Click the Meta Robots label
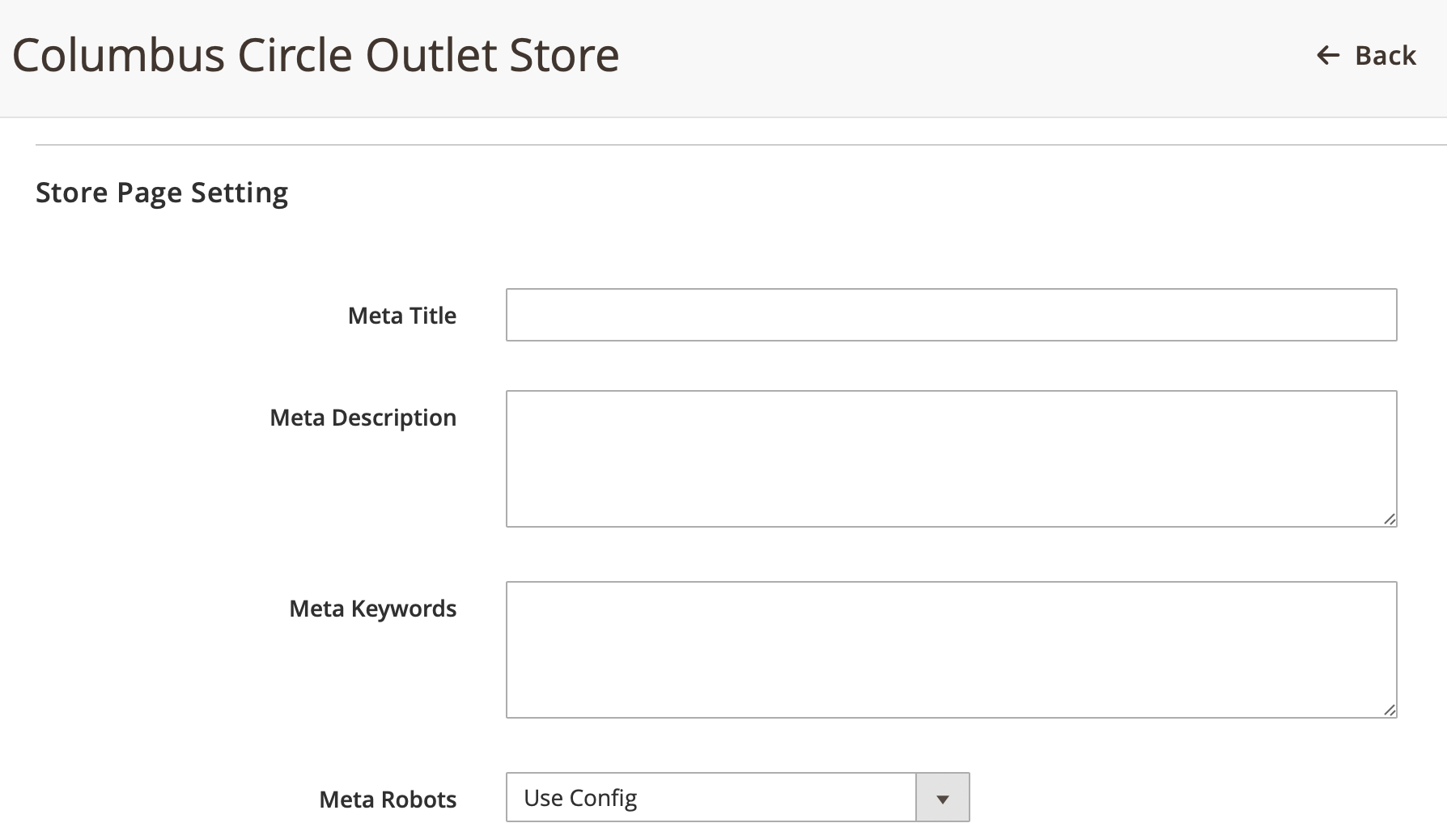This screenshot has width=1447, height=840. [x=388, y=800]
